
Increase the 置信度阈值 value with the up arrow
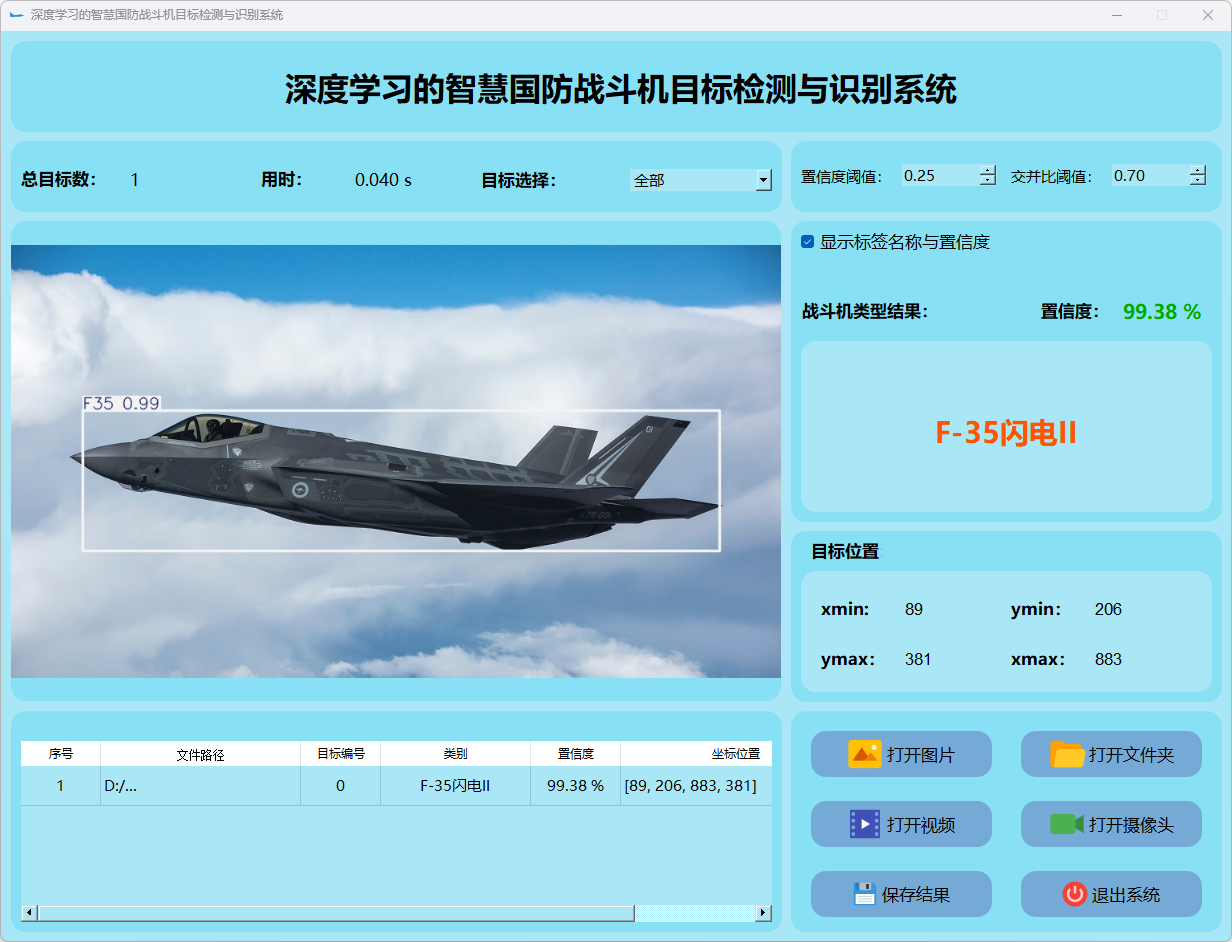988,170
